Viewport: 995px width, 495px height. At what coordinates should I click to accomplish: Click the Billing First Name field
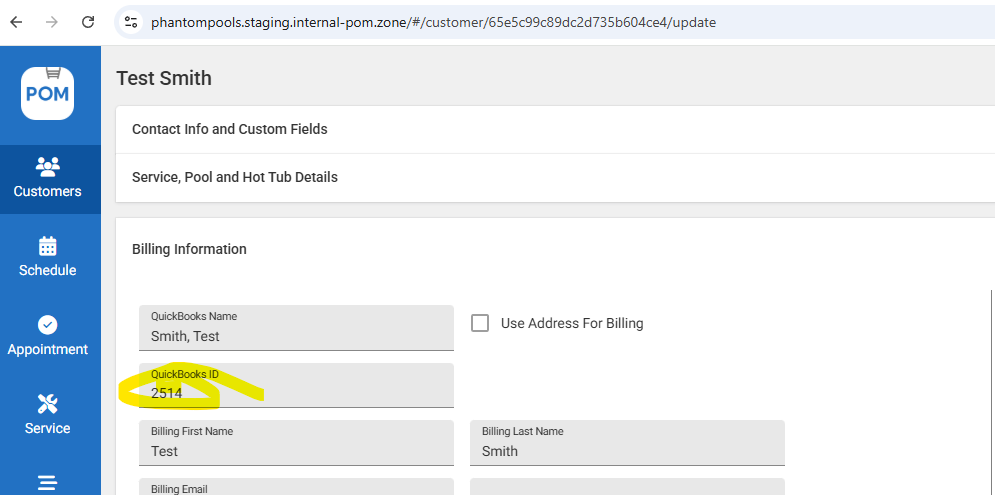[296, 451]
